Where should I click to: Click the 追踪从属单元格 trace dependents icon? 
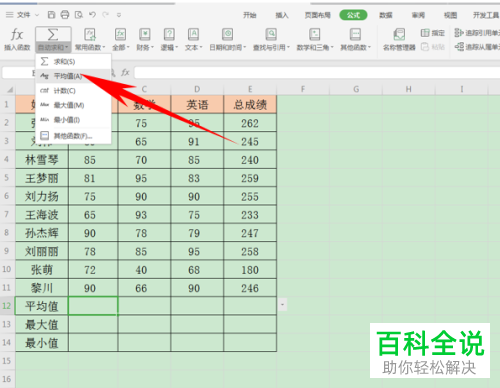pos(459,47)
